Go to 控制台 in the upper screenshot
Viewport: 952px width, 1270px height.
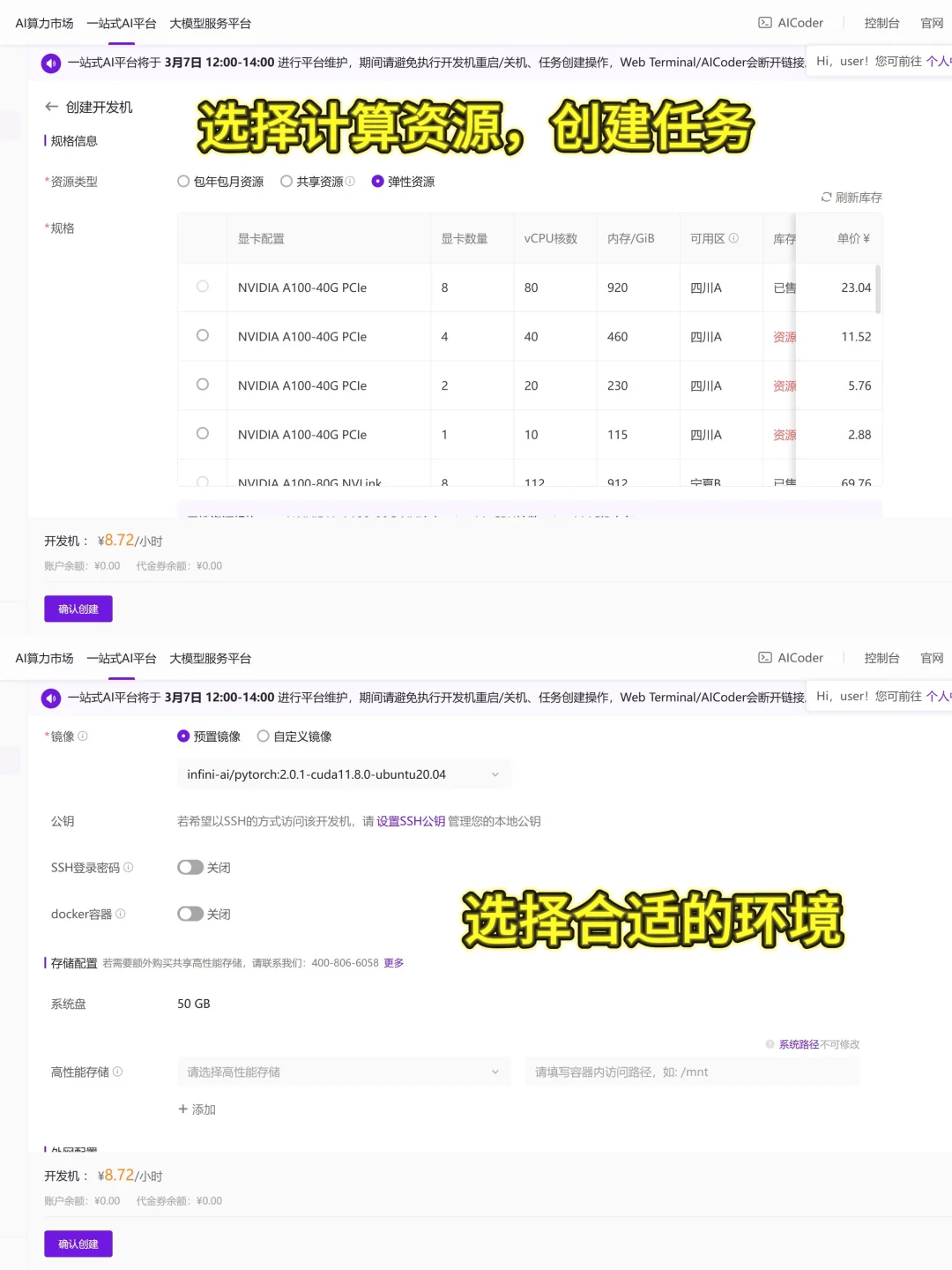click(x=881, y=23)
